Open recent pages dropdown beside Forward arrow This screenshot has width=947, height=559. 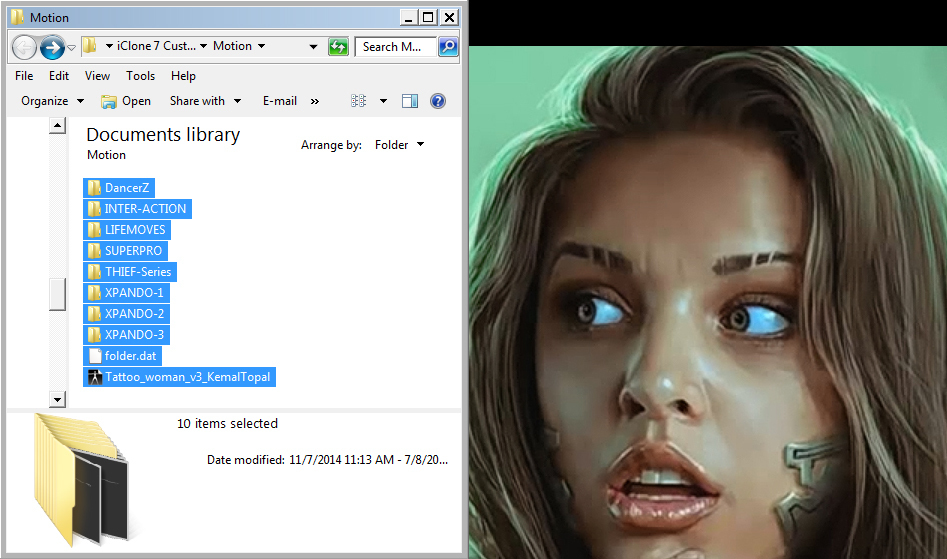[71, 47]
